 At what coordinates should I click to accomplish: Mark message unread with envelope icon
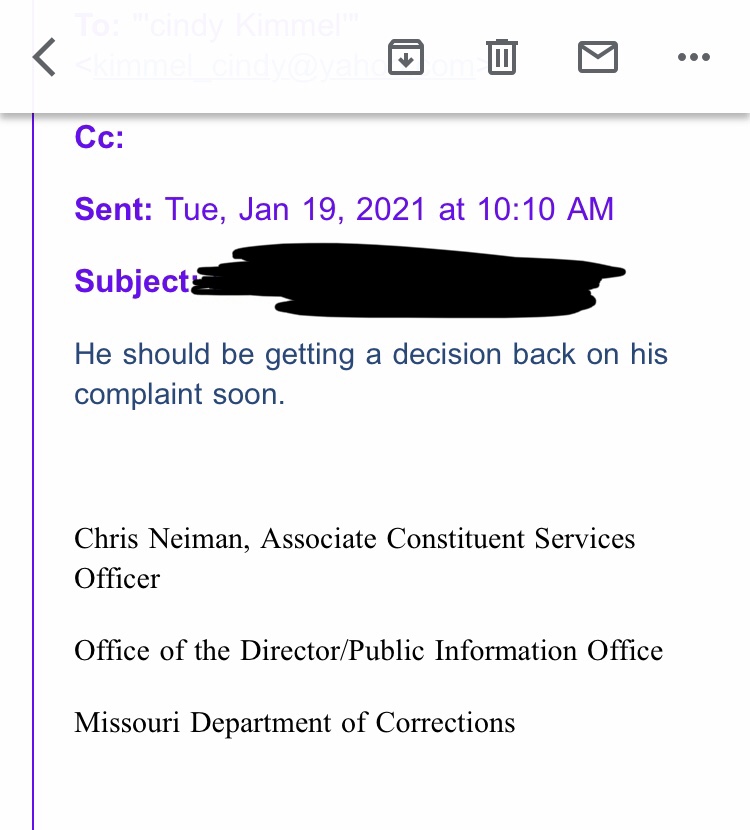[598, 57]
